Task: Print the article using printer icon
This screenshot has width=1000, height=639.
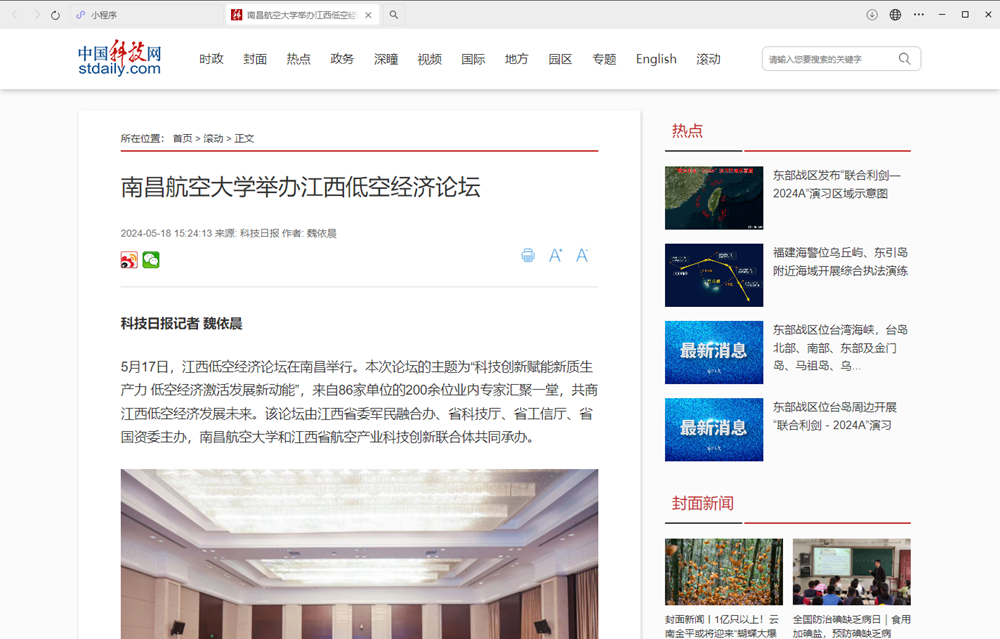Action: (528, 255)
